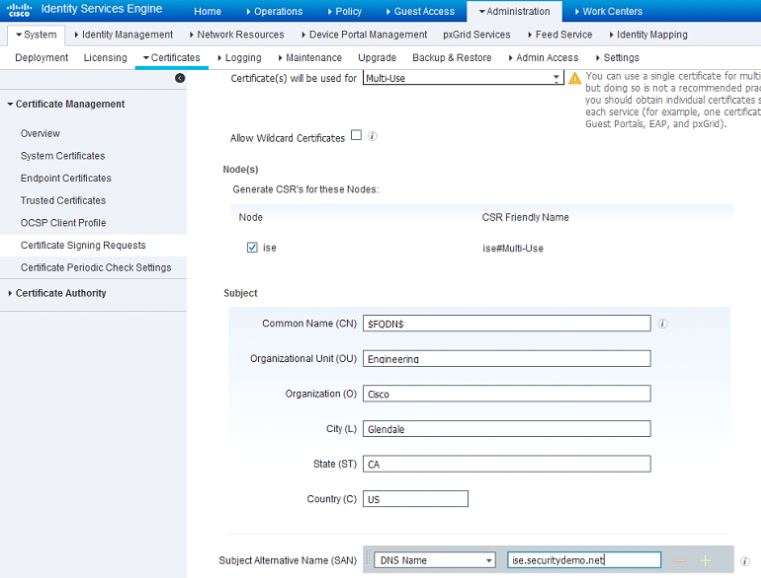The width and height of the screenshot is (761, 578).
Task: Go to the Home tab
Action: pos(208,11)
